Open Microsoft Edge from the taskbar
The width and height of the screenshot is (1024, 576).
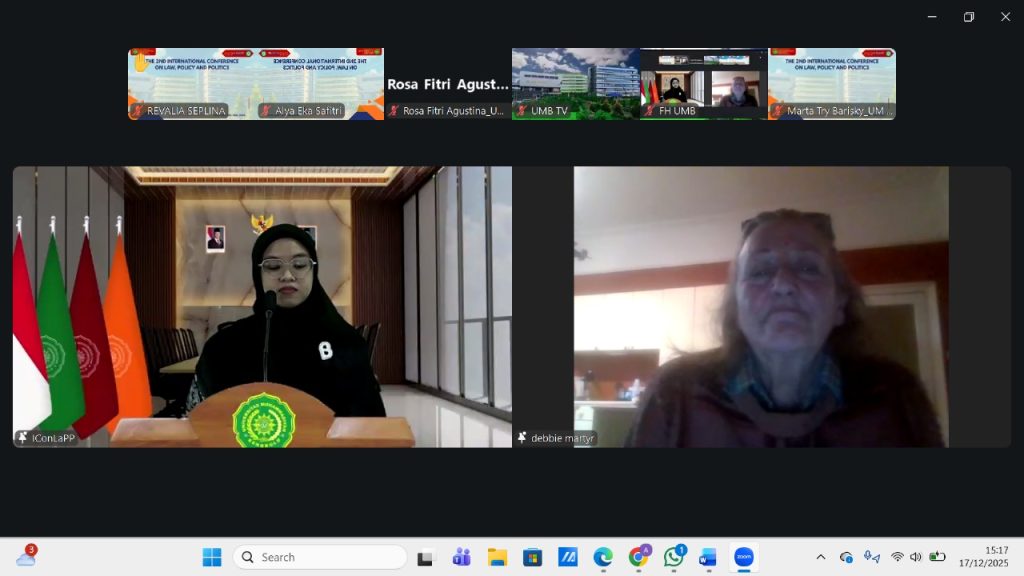(603, 557)
